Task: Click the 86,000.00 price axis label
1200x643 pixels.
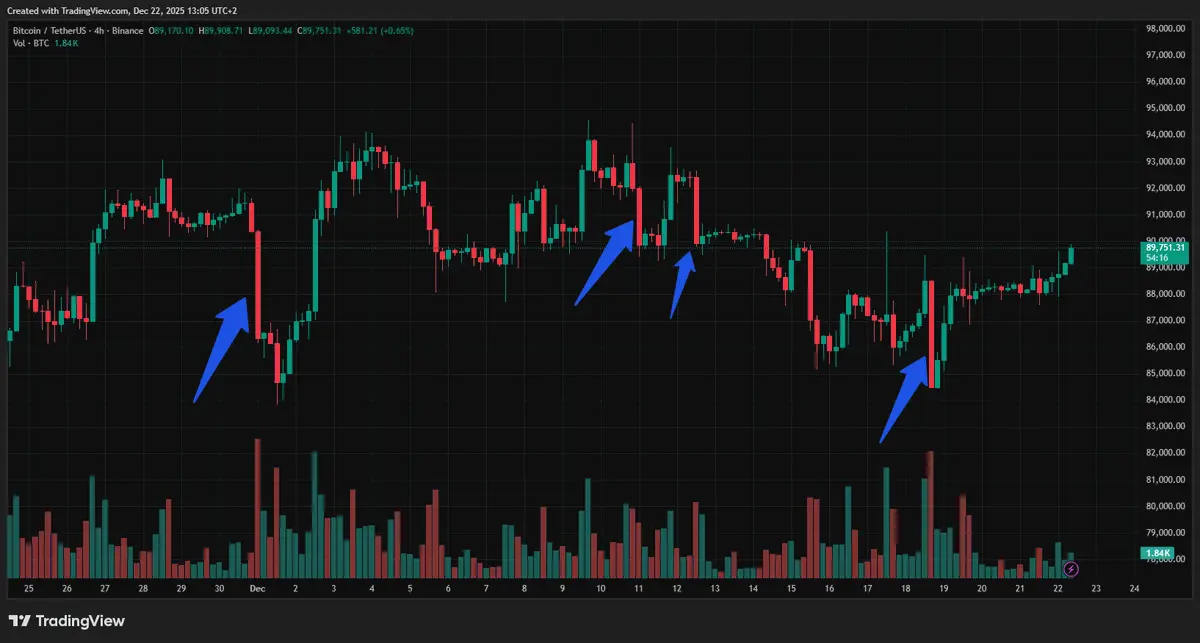Action: 1166,347
